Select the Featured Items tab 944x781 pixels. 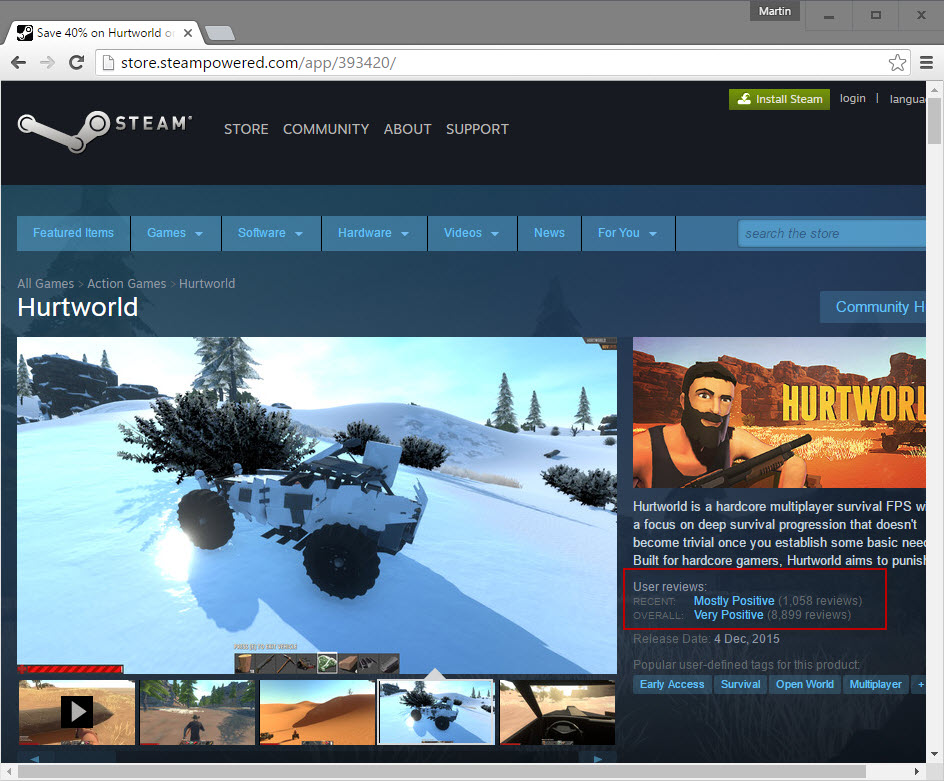pos(73,233)
